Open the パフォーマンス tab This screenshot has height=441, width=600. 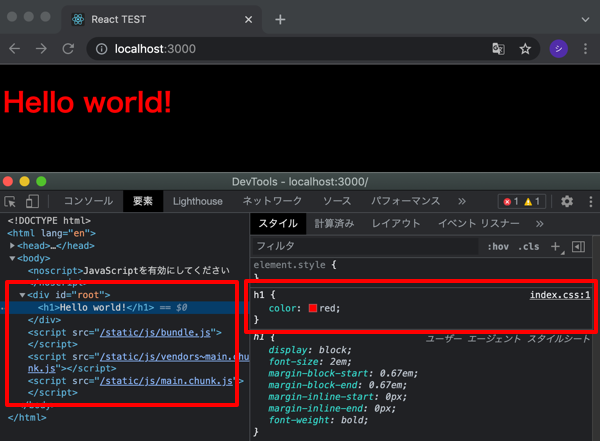pyautogui.click(x=406, y=201)
